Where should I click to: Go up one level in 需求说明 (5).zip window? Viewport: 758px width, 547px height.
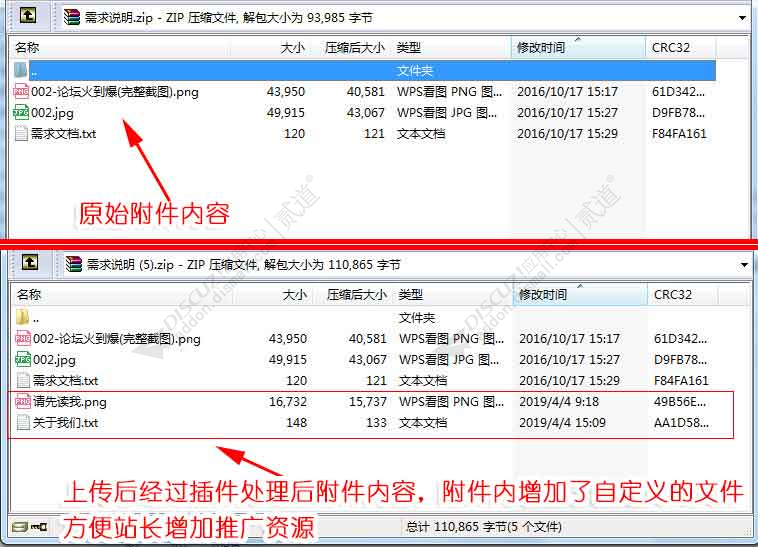click(x=30, y=262)
